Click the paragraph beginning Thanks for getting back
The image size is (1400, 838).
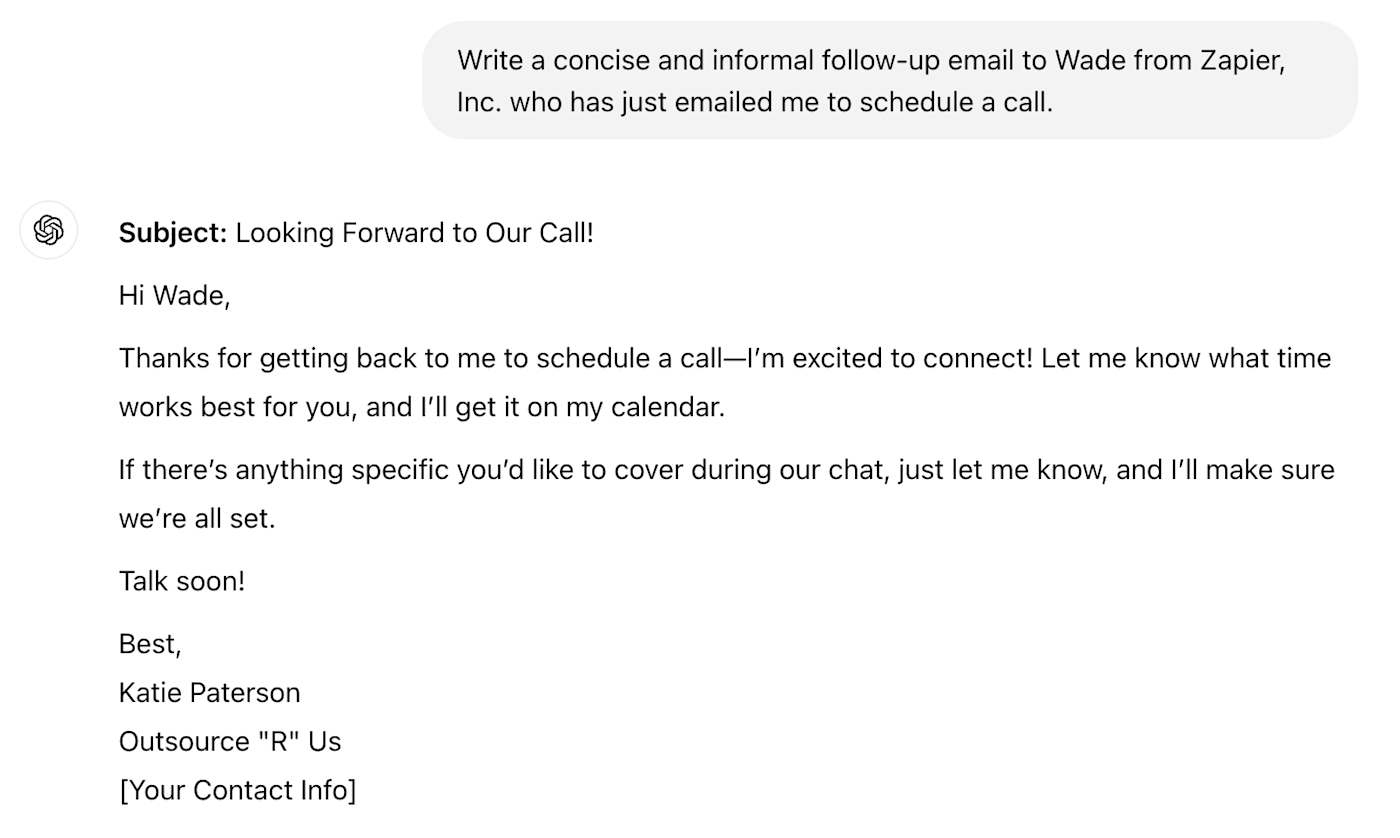[725, 382]
